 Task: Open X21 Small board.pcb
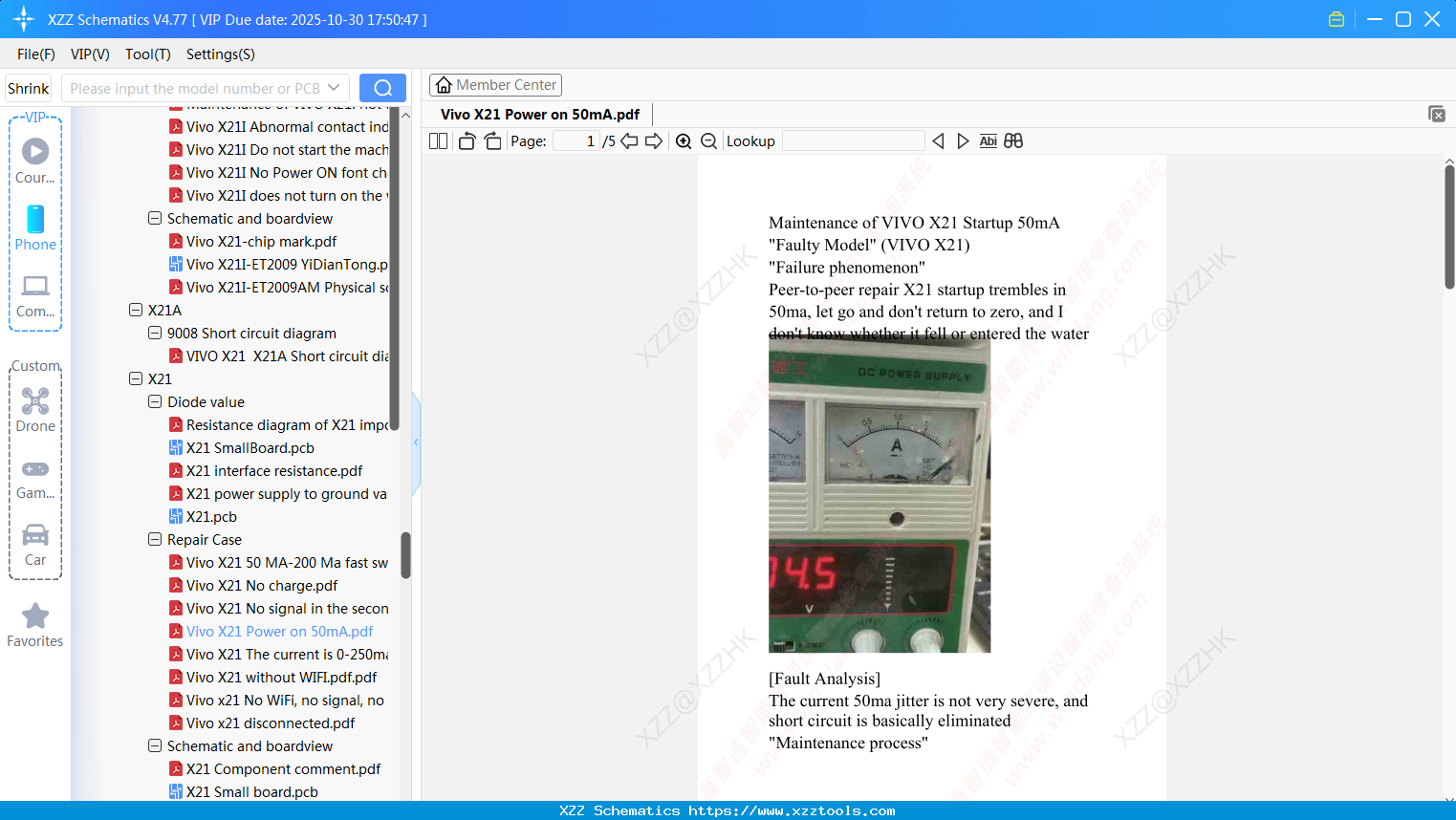click(244, 791)
